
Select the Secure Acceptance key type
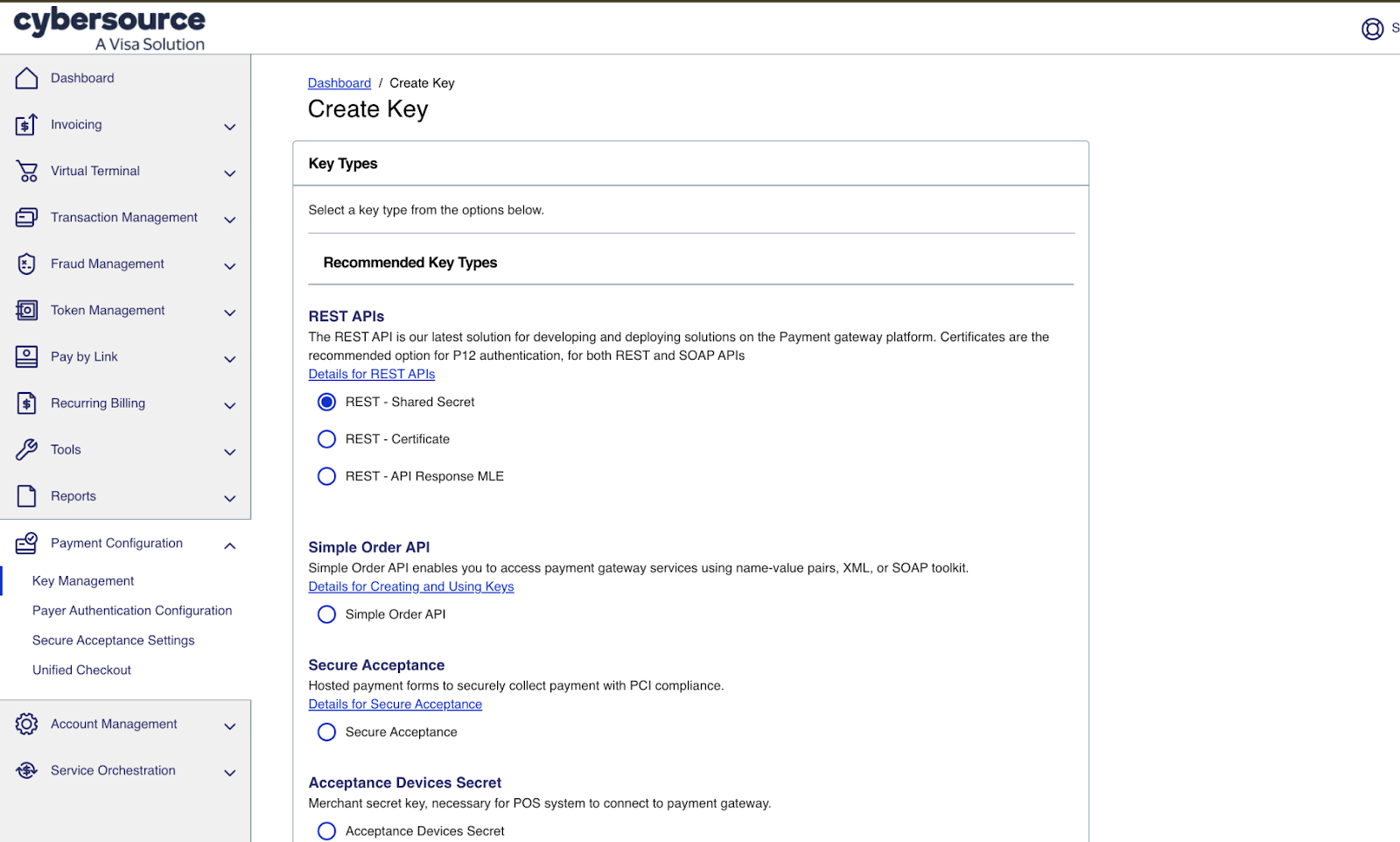pos(326,733)
